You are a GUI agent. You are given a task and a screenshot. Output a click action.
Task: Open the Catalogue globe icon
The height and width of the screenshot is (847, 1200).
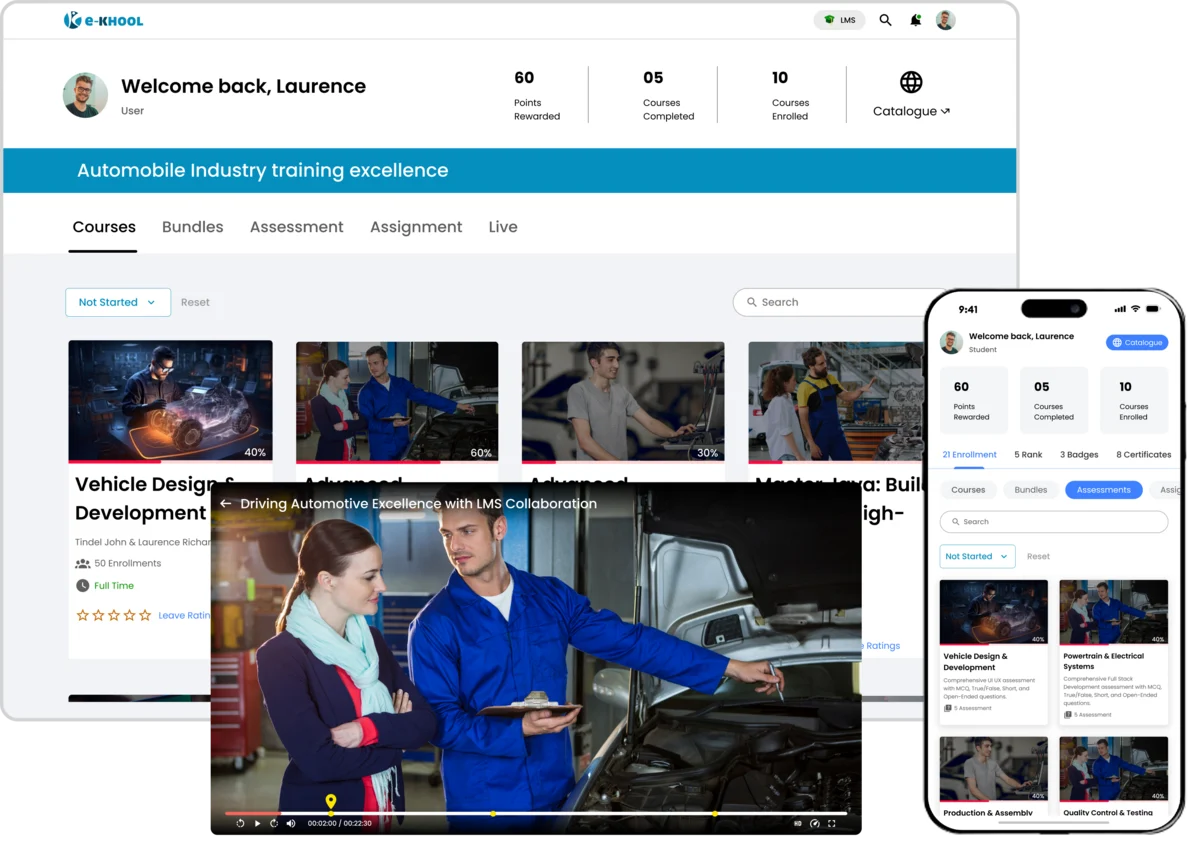click(x=909, y=83)
